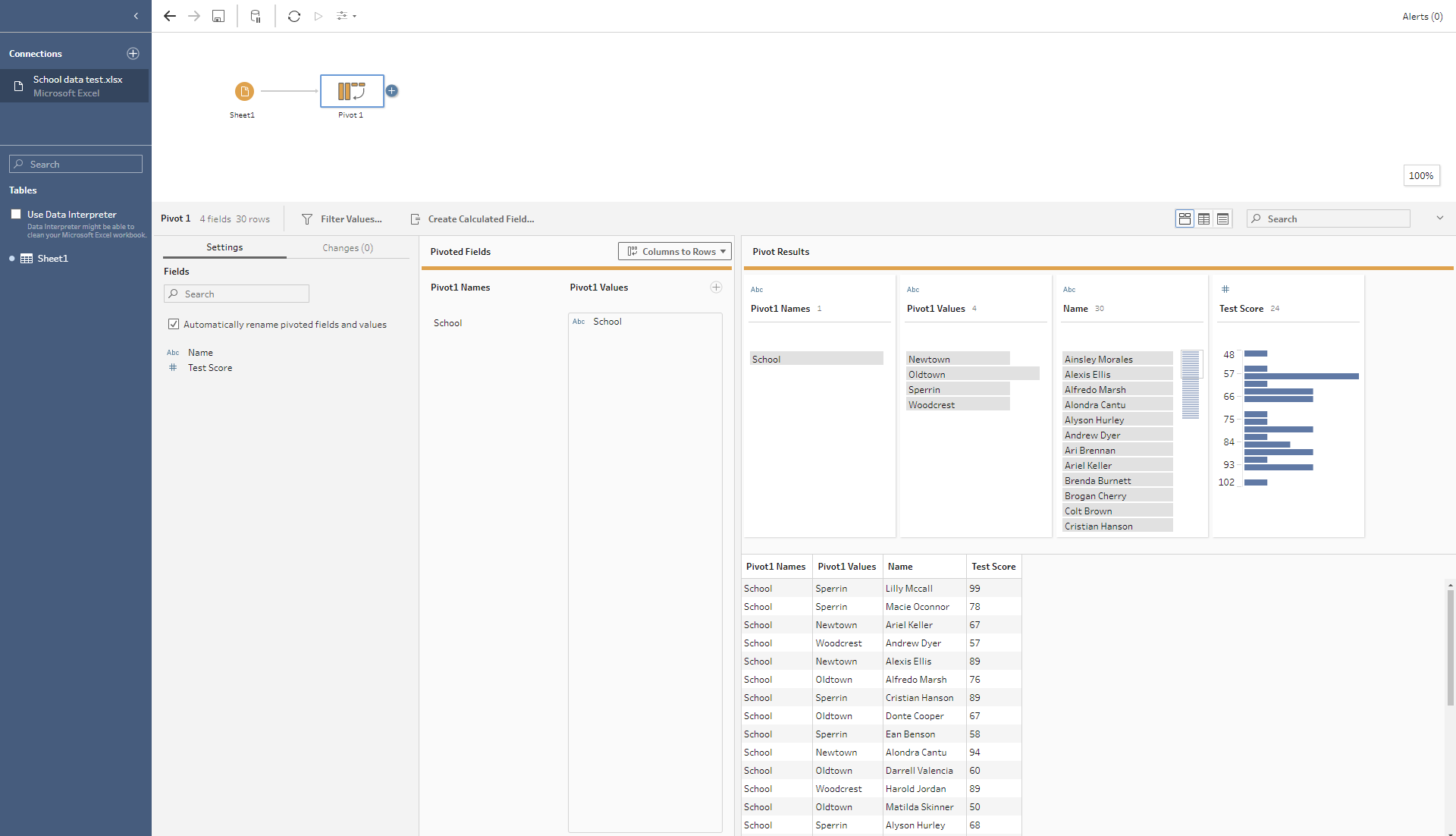Screen dimensions: 1456x836
Task: Select the School data test.xlsx connection
Action: tap(74, 86)
